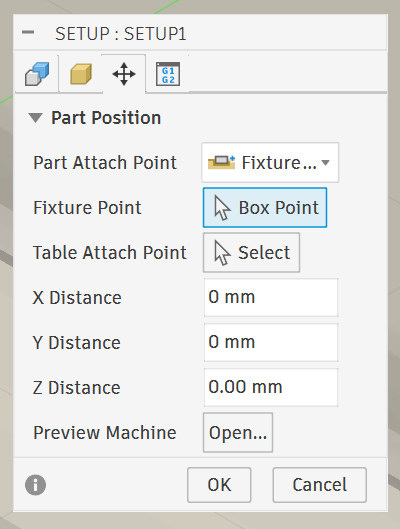This screenshot has width=400, height=529.
Task: Cancel the Setup dialog
Action: click(319, 485)
